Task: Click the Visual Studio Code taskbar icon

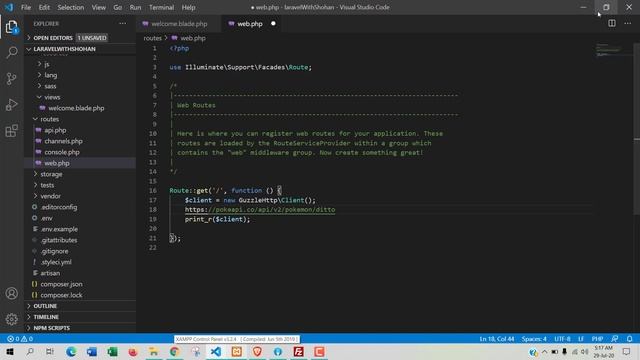Action: [x=216, y=351]
